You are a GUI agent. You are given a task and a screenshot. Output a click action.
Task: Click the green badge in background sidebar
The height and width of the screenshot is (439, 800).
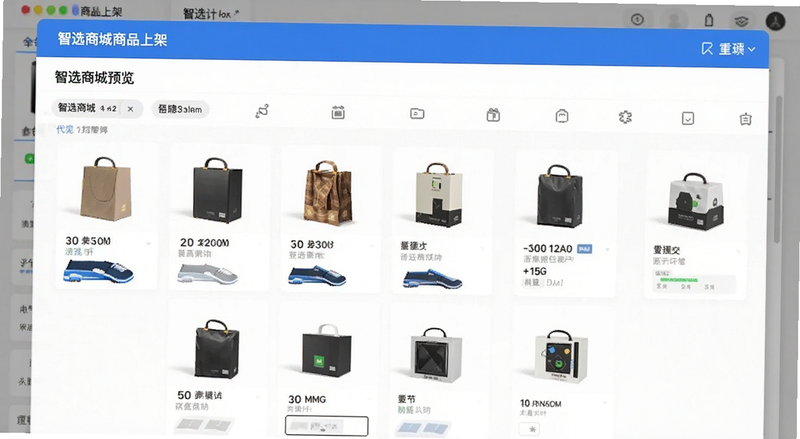(30, 159)
